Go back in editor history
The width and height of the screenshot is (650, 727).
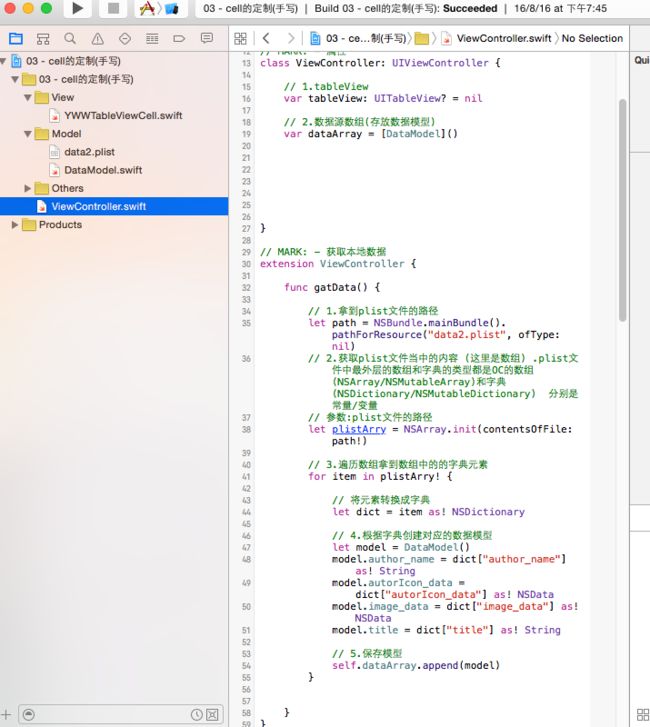(266, 38)
